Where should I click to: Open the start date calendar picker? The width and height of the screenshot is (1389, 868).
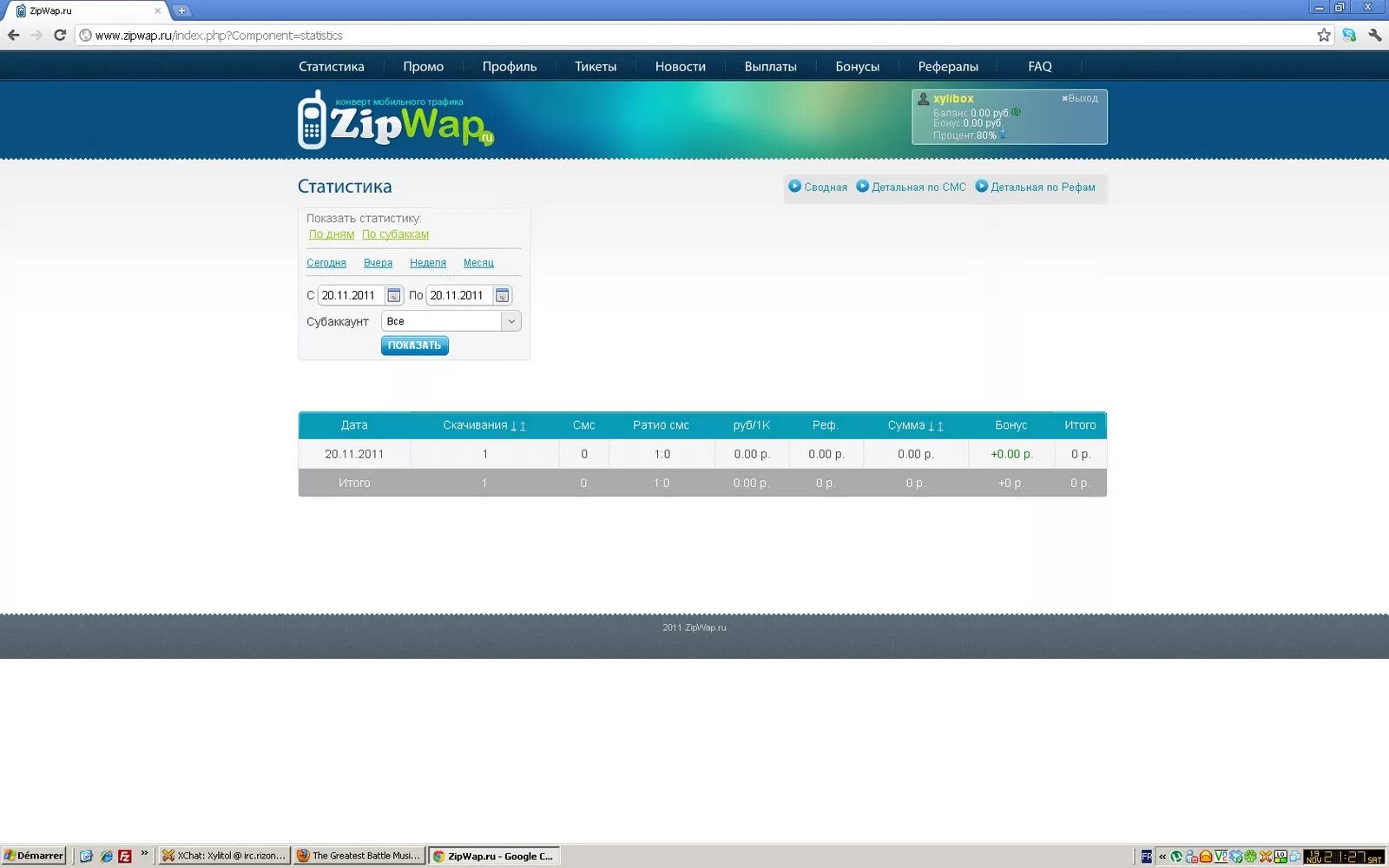393,295
